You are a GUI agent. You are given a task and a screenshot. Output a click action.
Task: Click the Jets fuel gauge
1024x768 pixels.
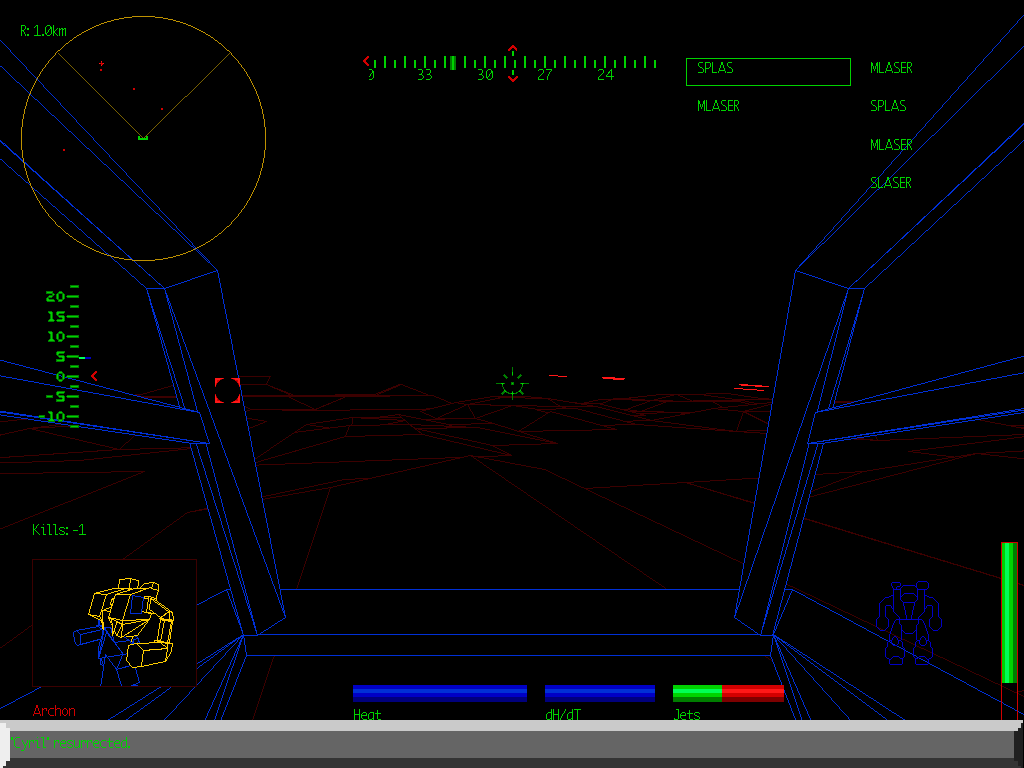727,692
